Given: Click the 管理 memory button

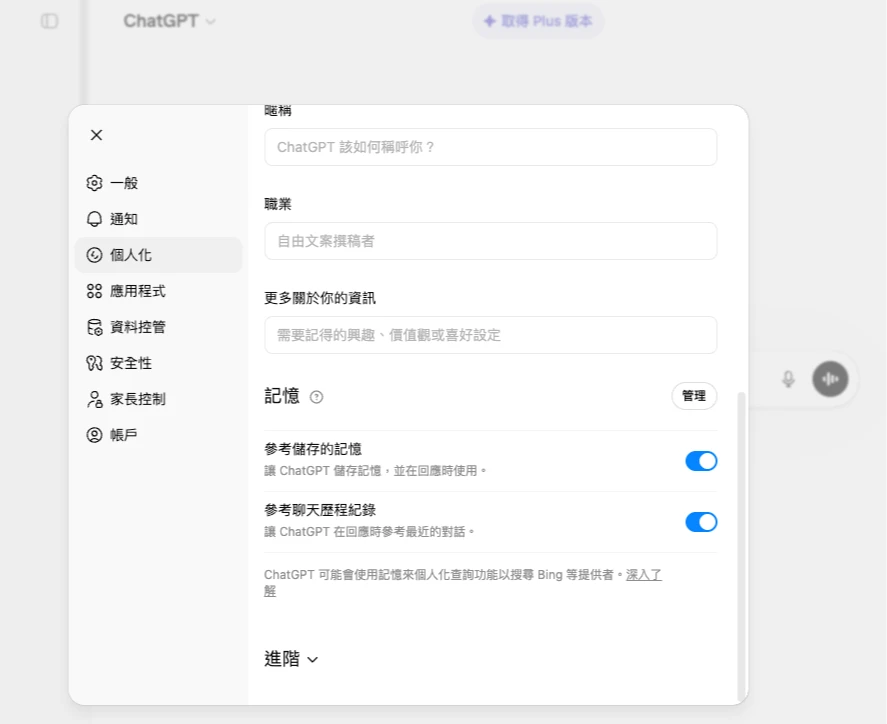Looking at the screenshot, I should point(693,396).
